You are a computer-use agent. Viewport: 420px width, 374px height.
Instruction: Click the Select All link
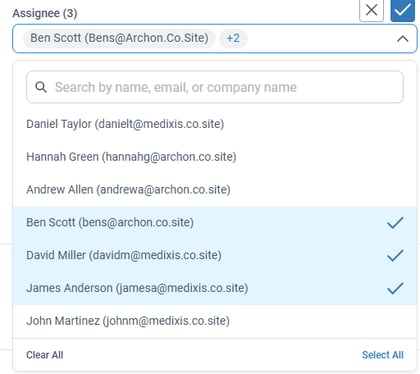[x=383, y=355]
